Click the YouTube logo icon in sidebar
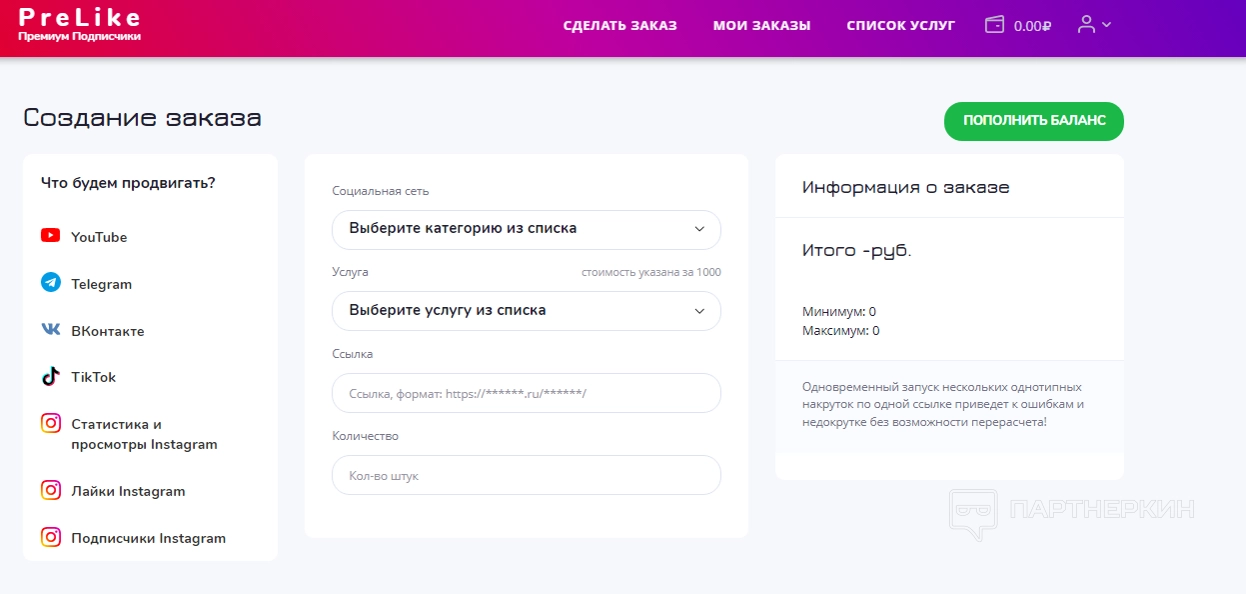This screenshot has width=1246, height=594. 50,236
